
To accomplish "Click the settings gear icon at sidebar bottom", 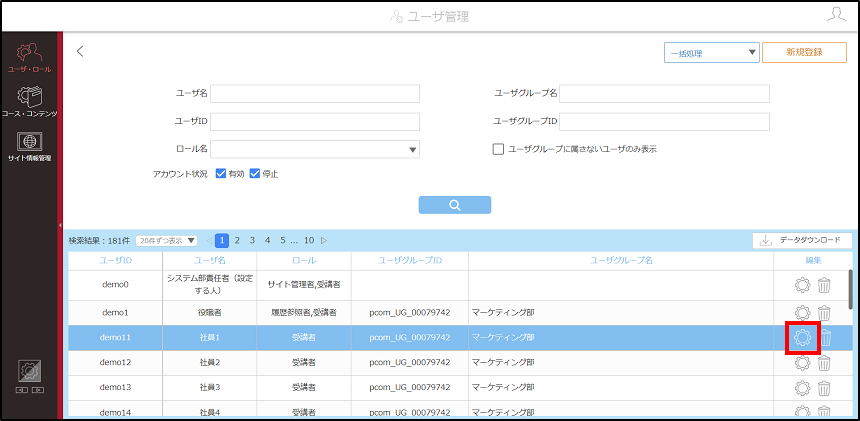I will coord(29,372).
